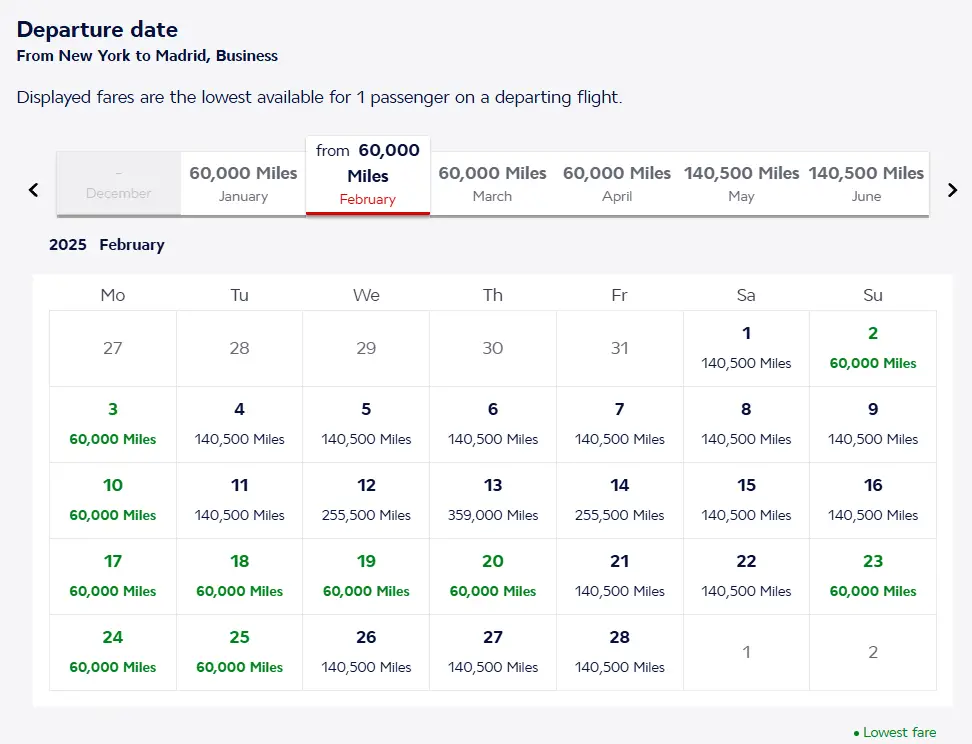This screenshot has height=744, width=972.
Task: Switch to the January month tab
Action: 243,184
